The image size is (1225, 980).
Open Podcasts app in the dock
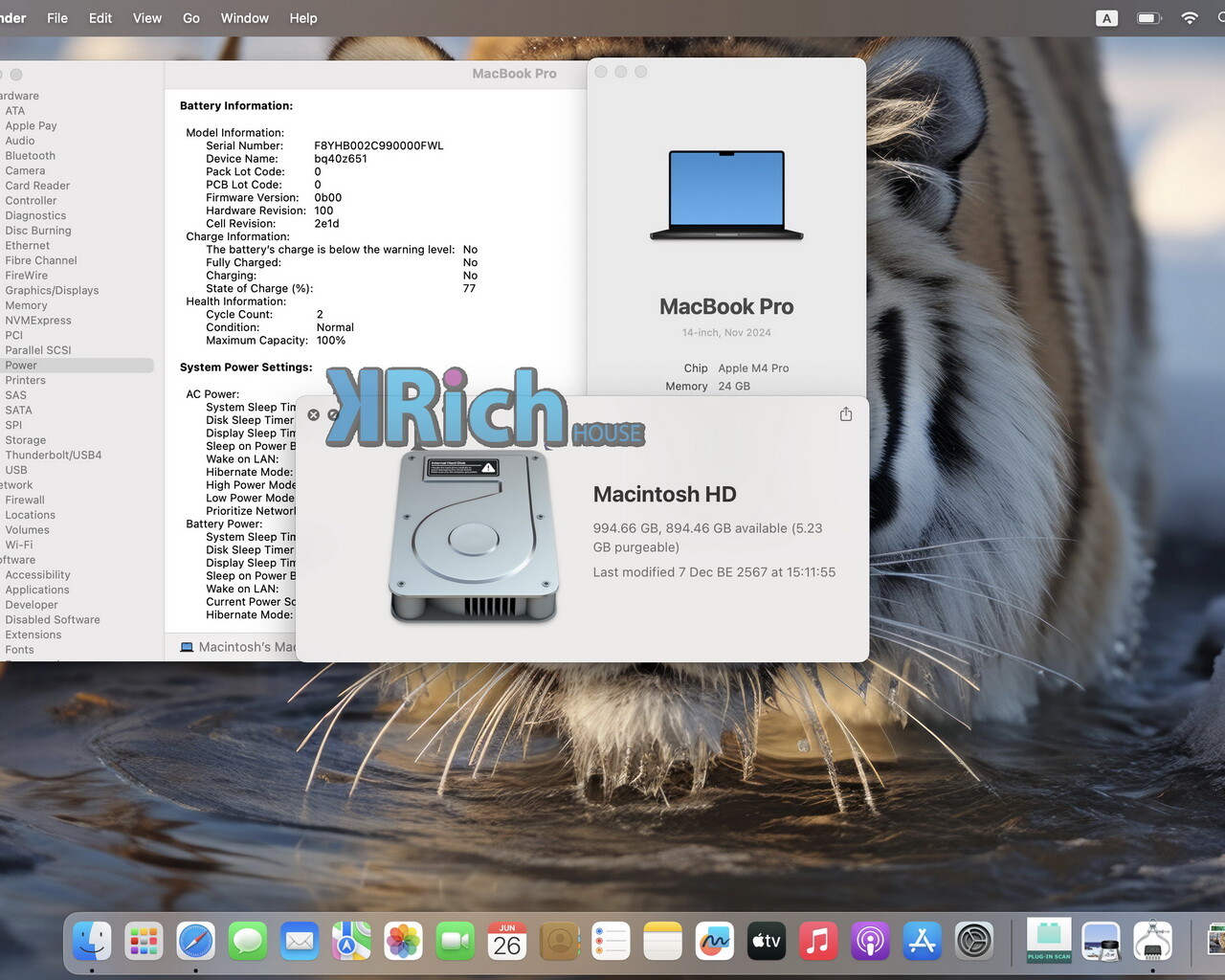[x=870, y=942]
